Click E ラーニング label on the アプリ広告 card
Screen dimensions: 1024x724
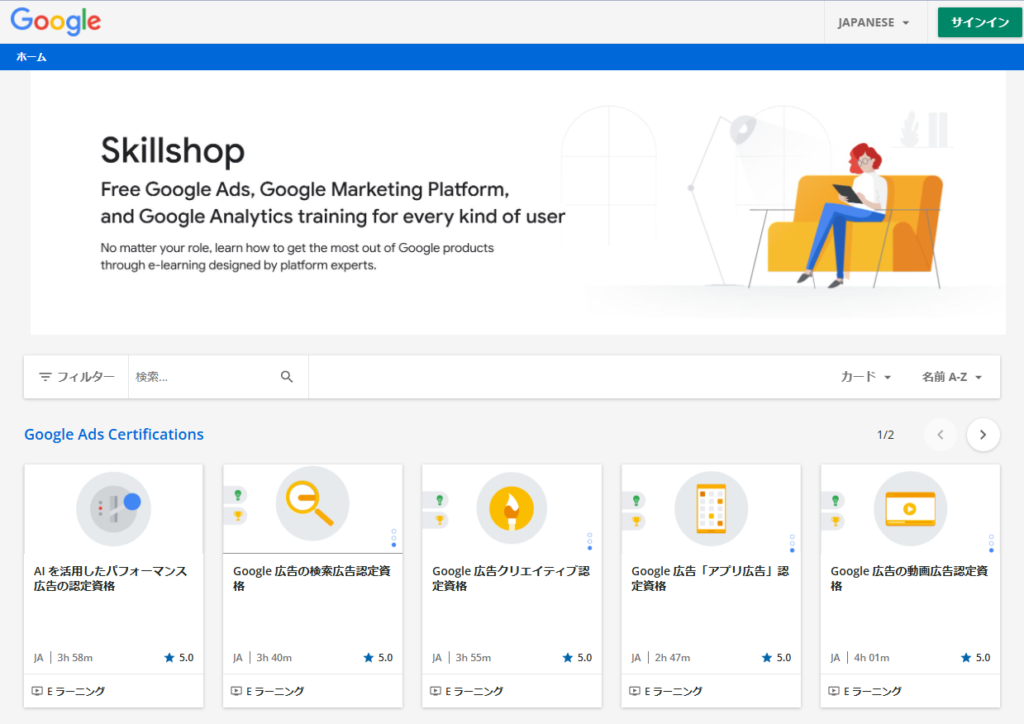673,691
